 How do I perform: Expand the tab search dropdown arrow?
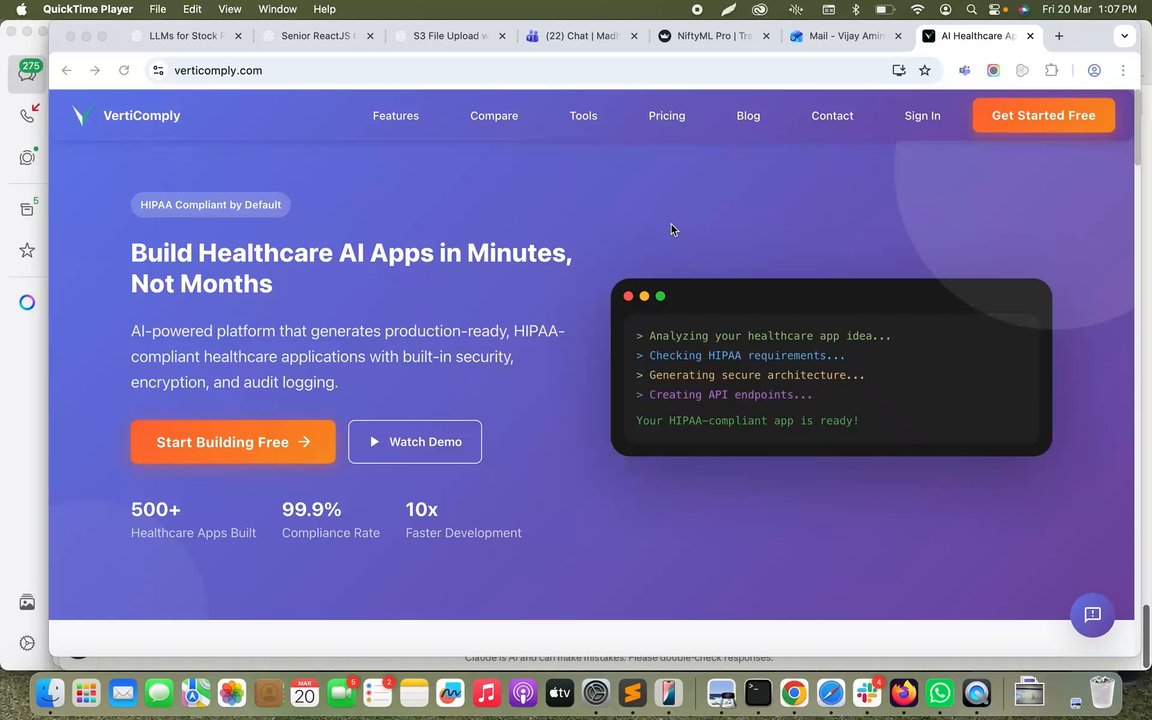pyautogui.click(x=1124, y=36)
